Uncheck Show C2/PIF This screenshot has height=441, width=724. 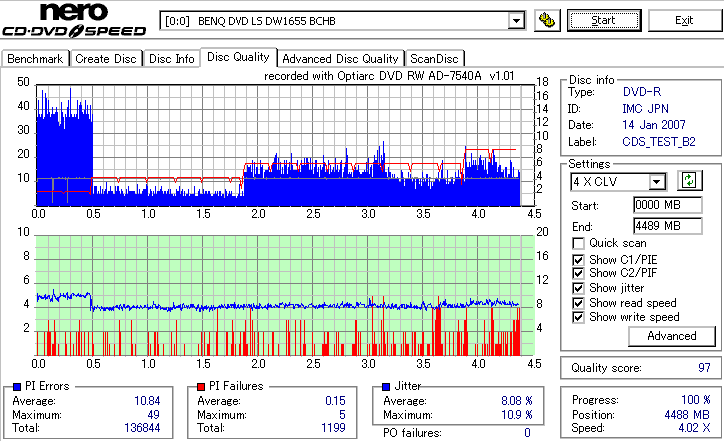pos(578,273)
